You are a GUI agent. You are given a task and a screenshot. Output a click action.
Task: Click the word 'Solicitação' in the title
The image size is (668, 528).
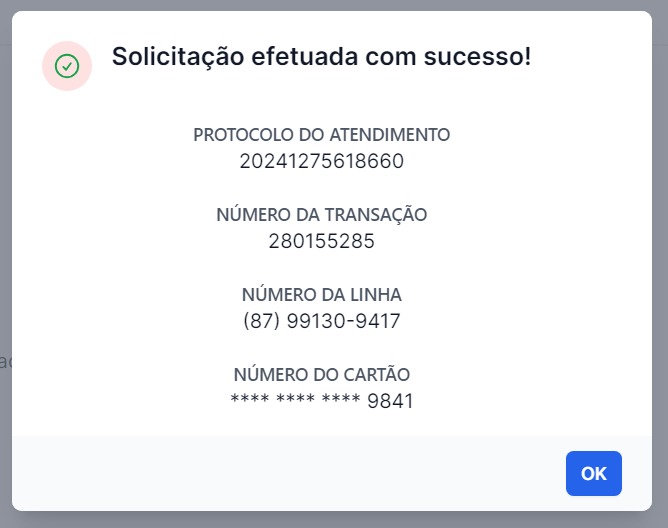(x=178, y=56)
